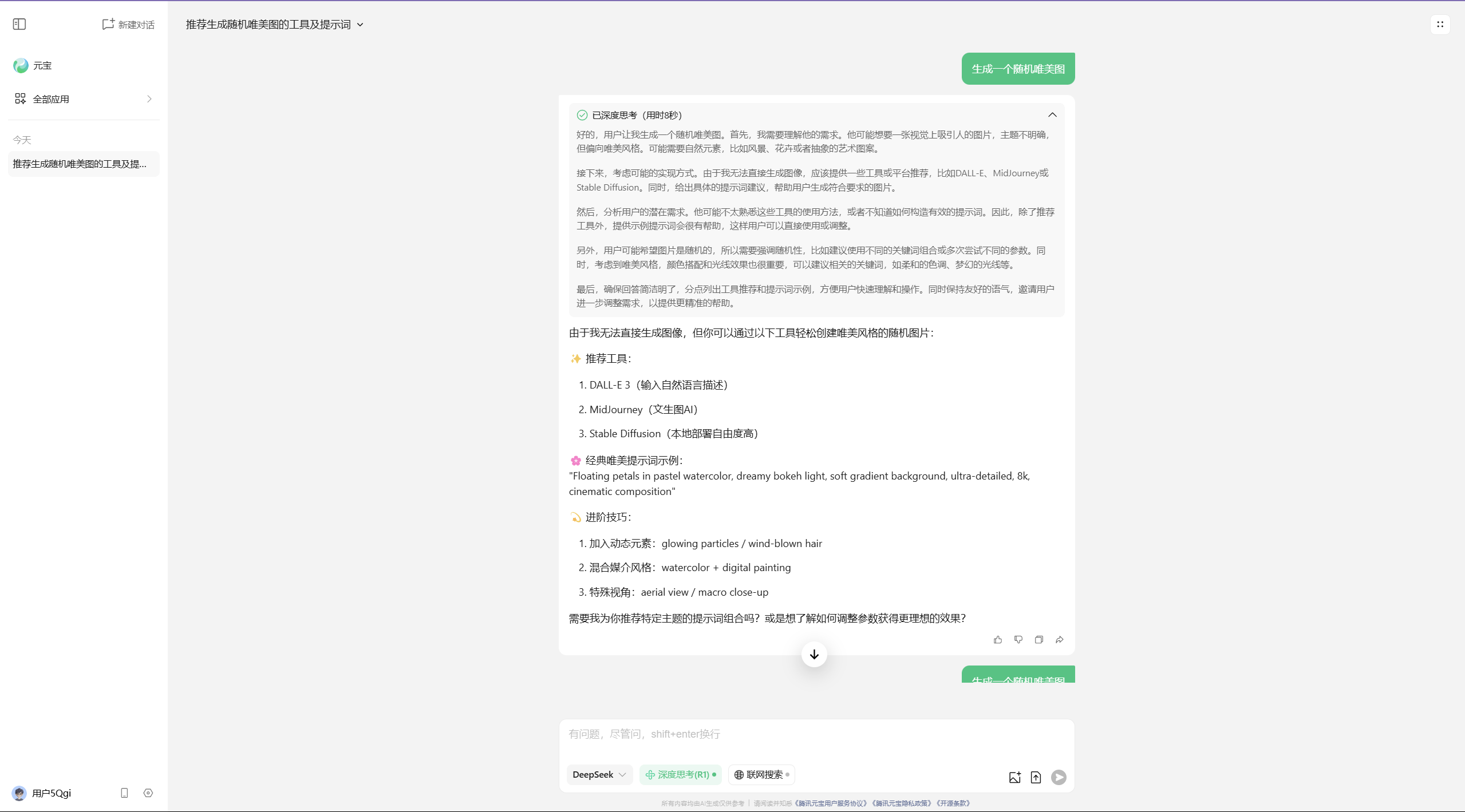Open the DeepSeek model dropdown
1465x812 pixels.
click(599, 775)
